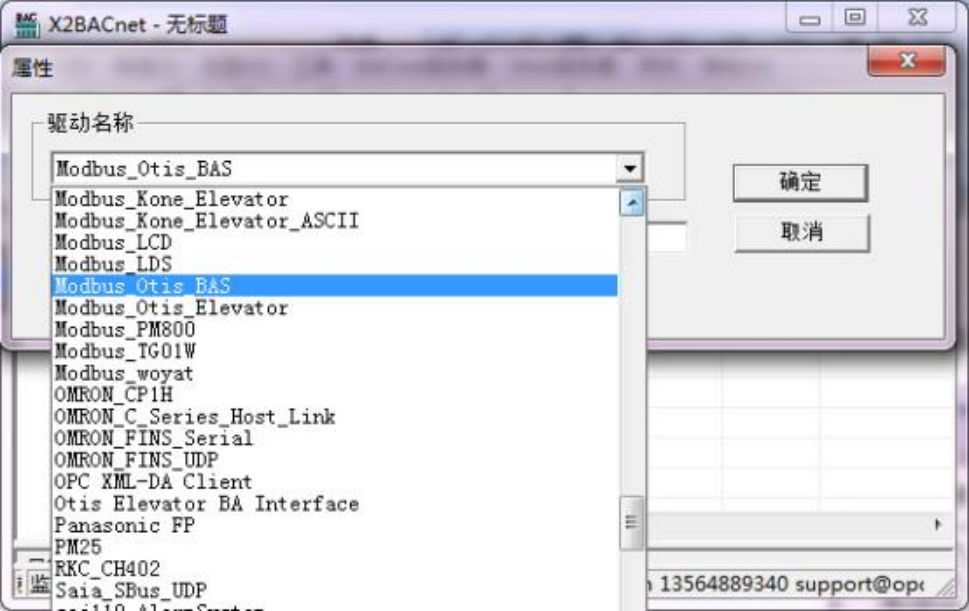
Task: Select the Modbus_TG01W driver
Action: (x=335, y=351)
